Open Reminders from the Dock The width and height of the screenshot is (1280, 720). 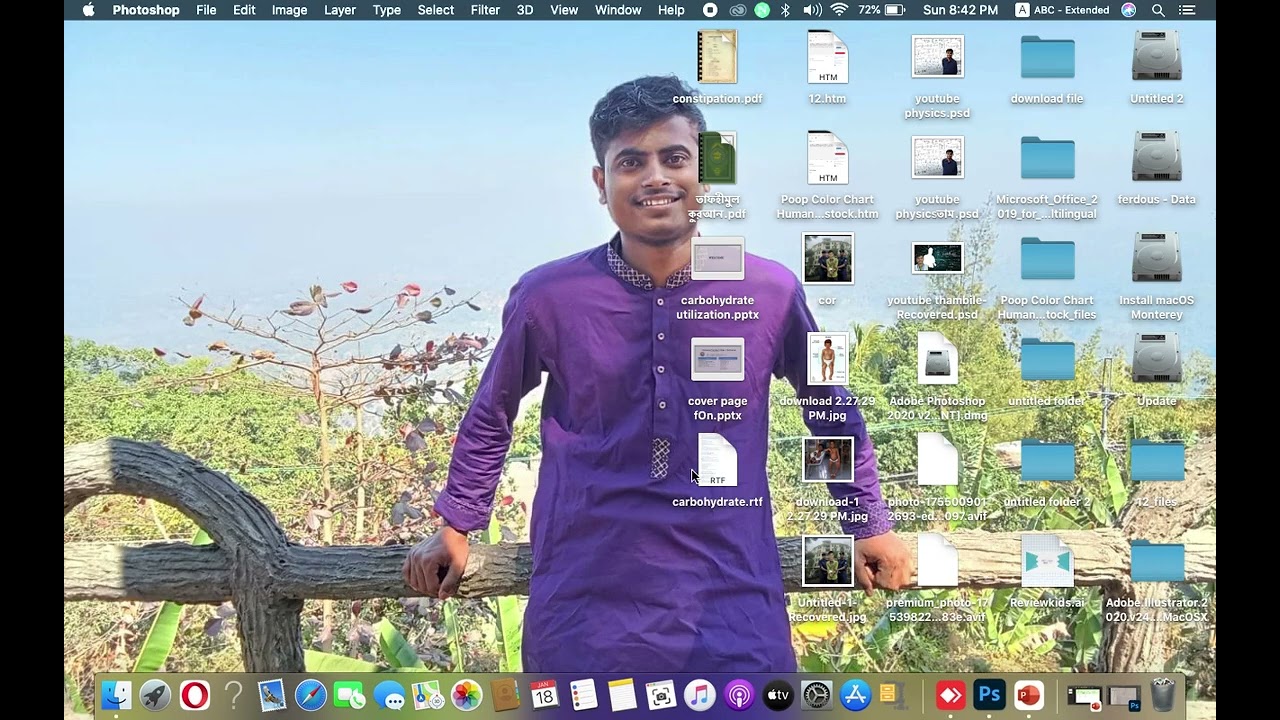[x=583, y=695]
